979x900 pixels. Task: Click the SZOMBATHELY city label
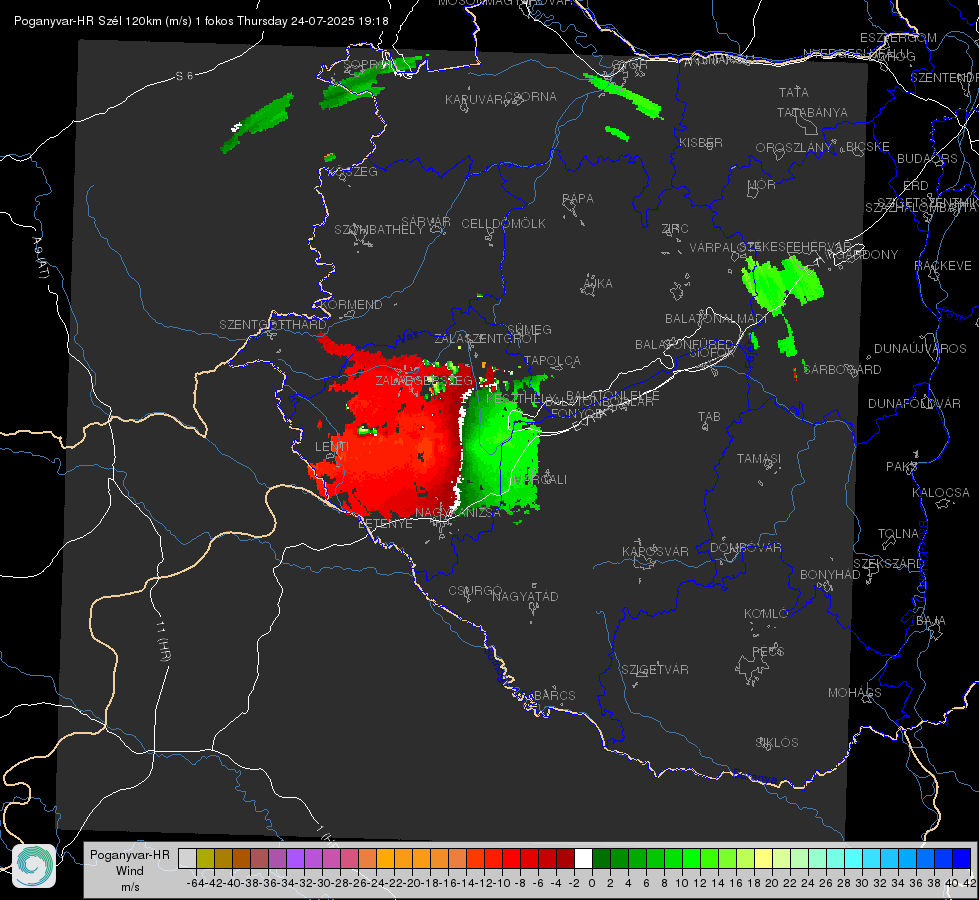pos(379,230)
